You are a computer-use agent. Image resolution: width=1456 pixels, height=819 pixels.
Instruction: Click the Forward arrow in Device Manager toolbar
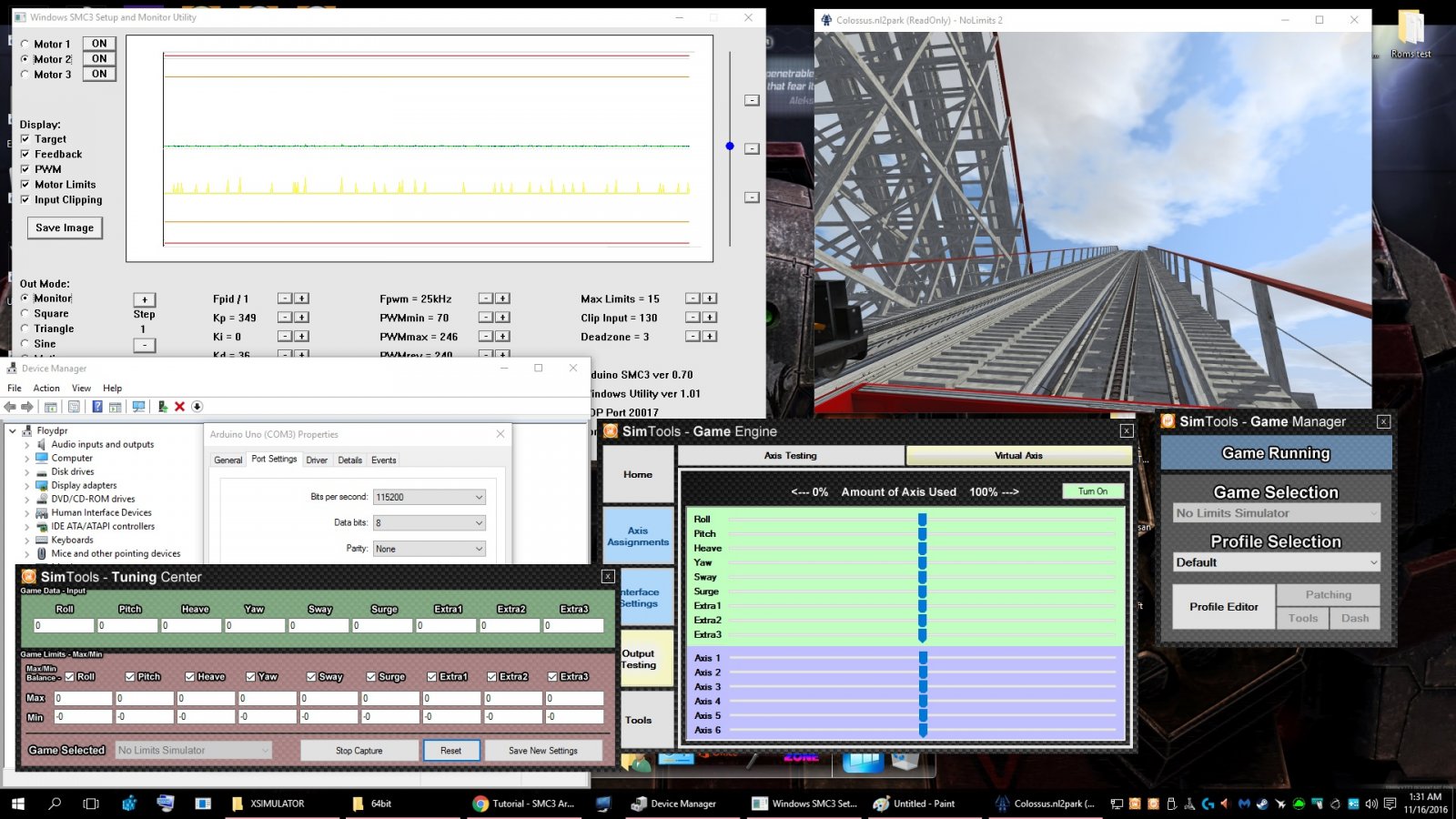coord(27,407)
